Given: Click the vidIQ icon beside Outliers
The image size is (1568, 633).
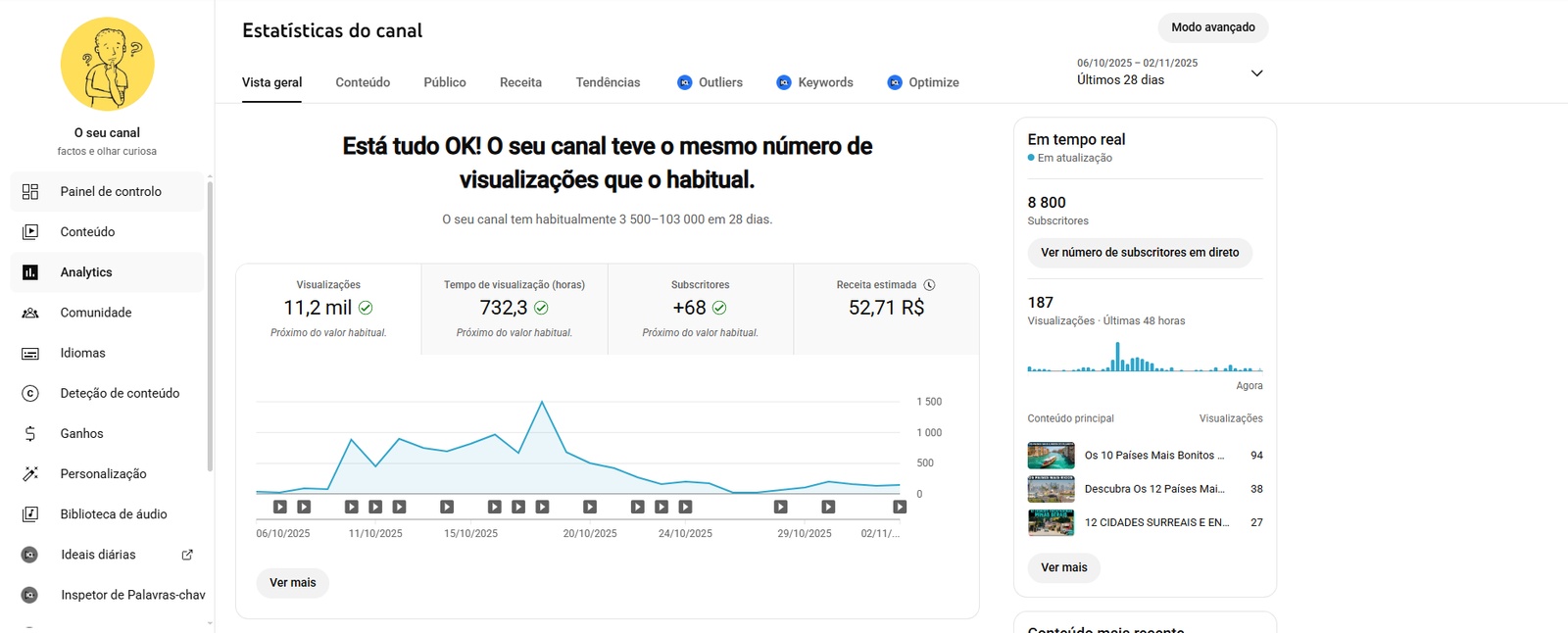Looking at the screenshot, I should click(x=685, y=82).
